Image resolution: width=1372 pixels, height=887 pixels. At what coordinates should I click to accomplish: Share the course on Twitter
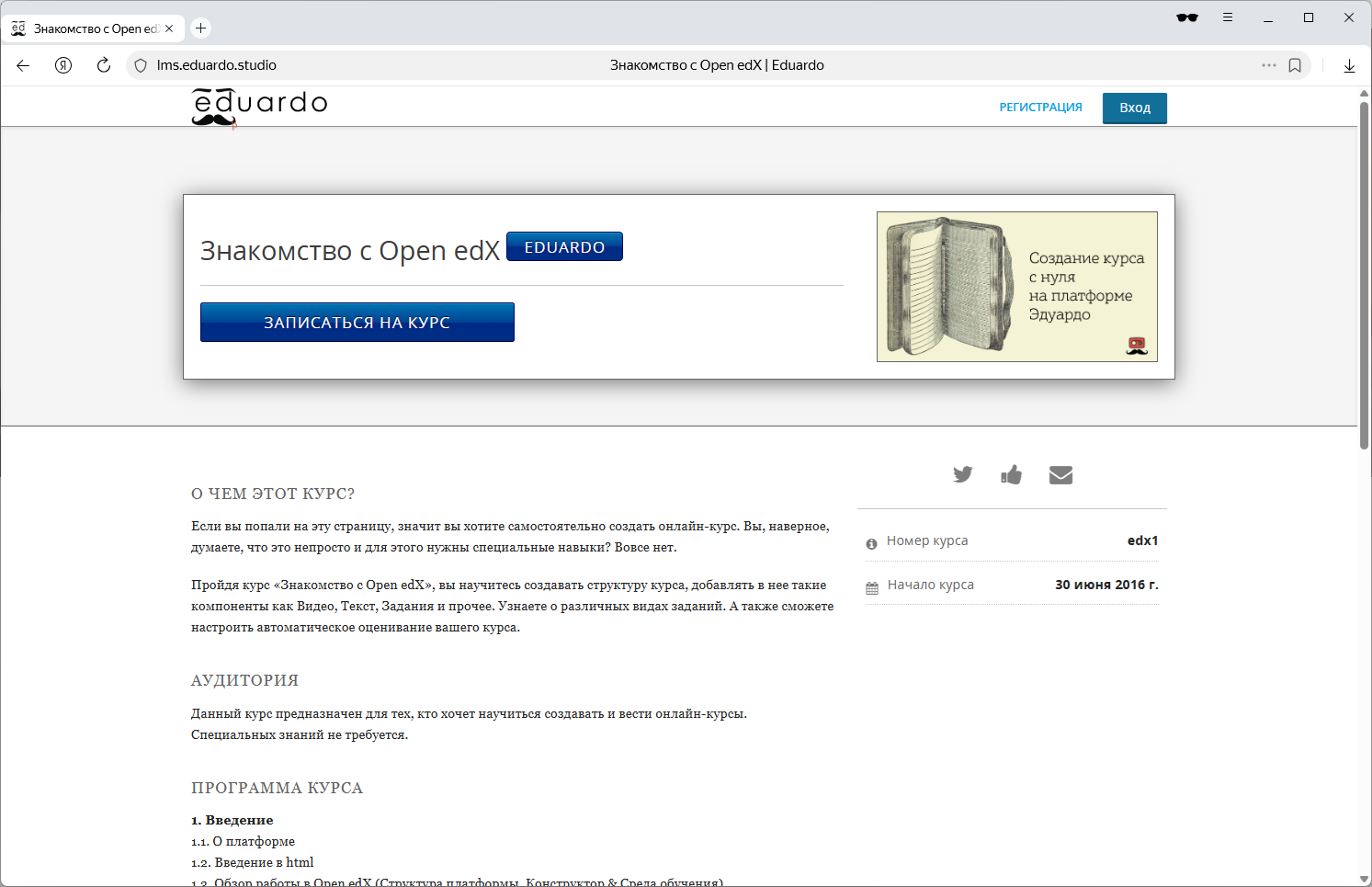point(963,474)
